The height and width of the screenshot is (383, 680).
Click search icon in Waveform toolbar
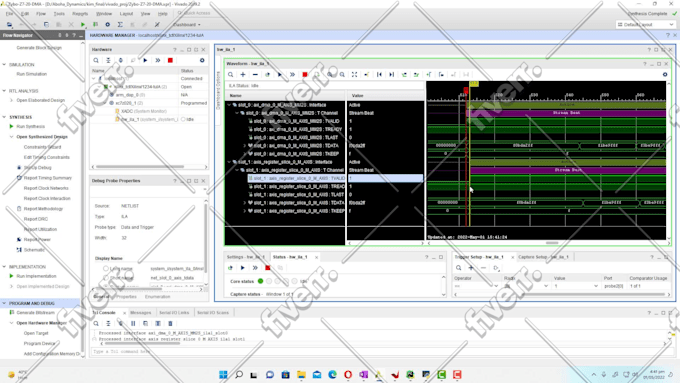tap(231, 75)
